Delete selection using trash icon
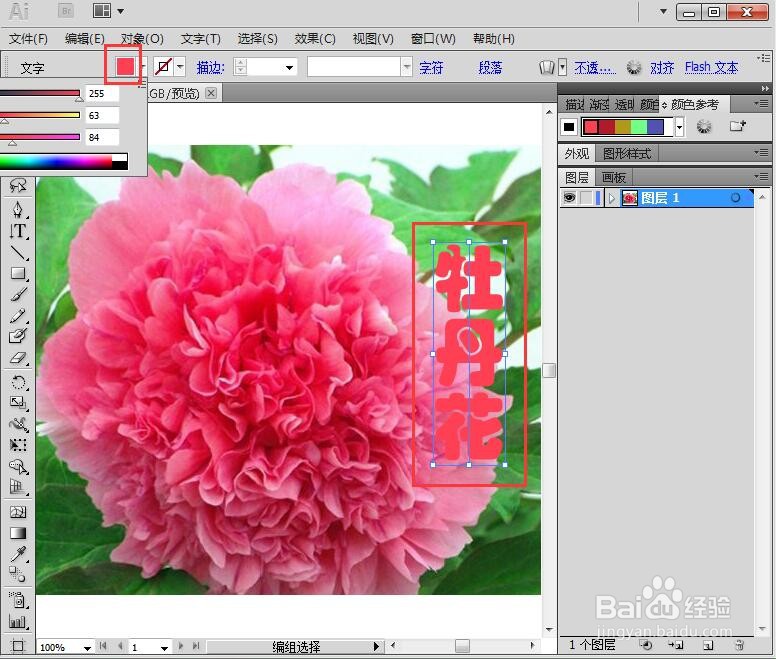 (739, 645)
